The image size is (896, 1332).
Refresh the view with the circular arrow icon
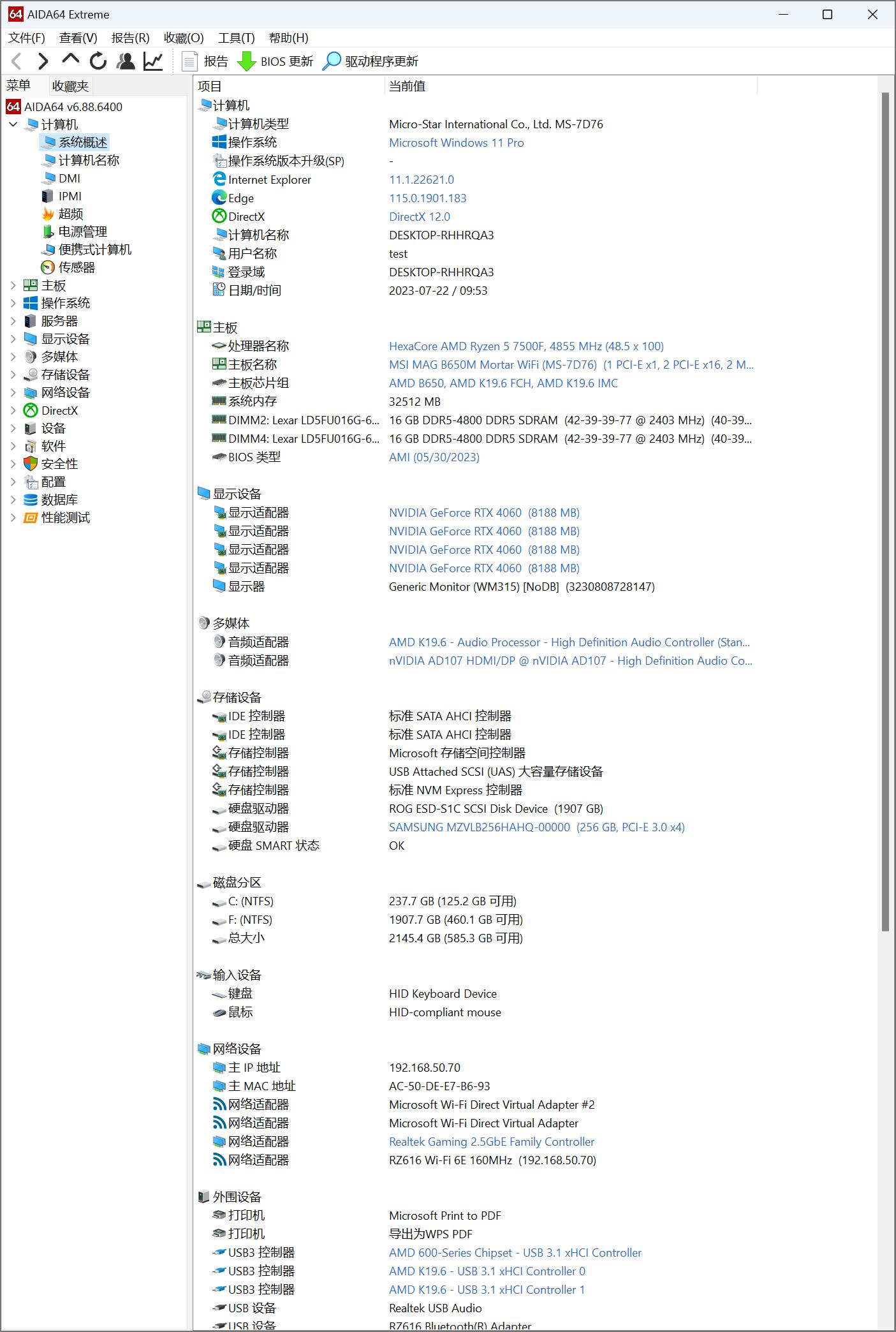(x=98, y=61)
